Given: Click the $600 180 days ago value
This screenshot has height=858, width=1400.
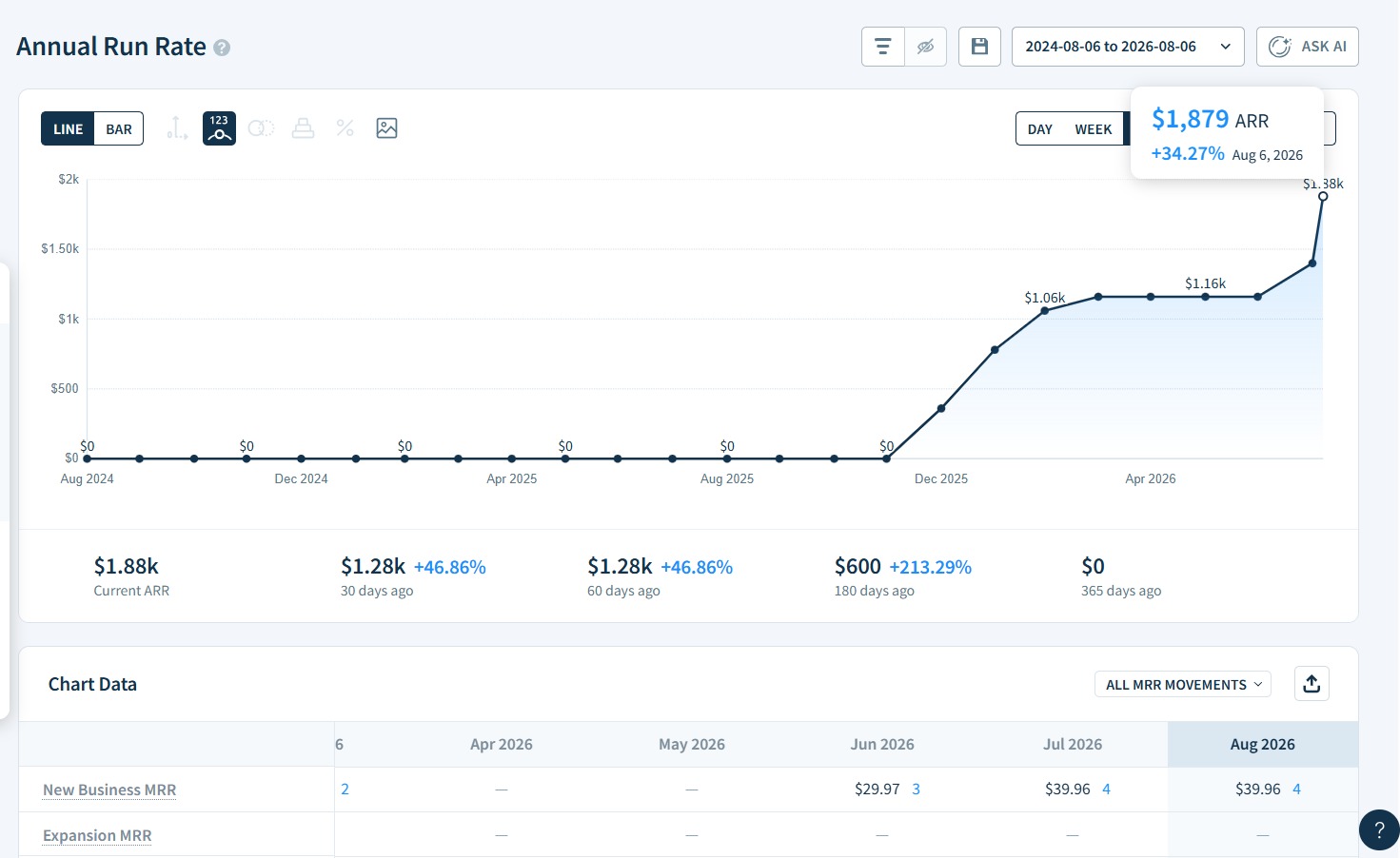Looking at the screenshot, I should click(x=858, y=567).
